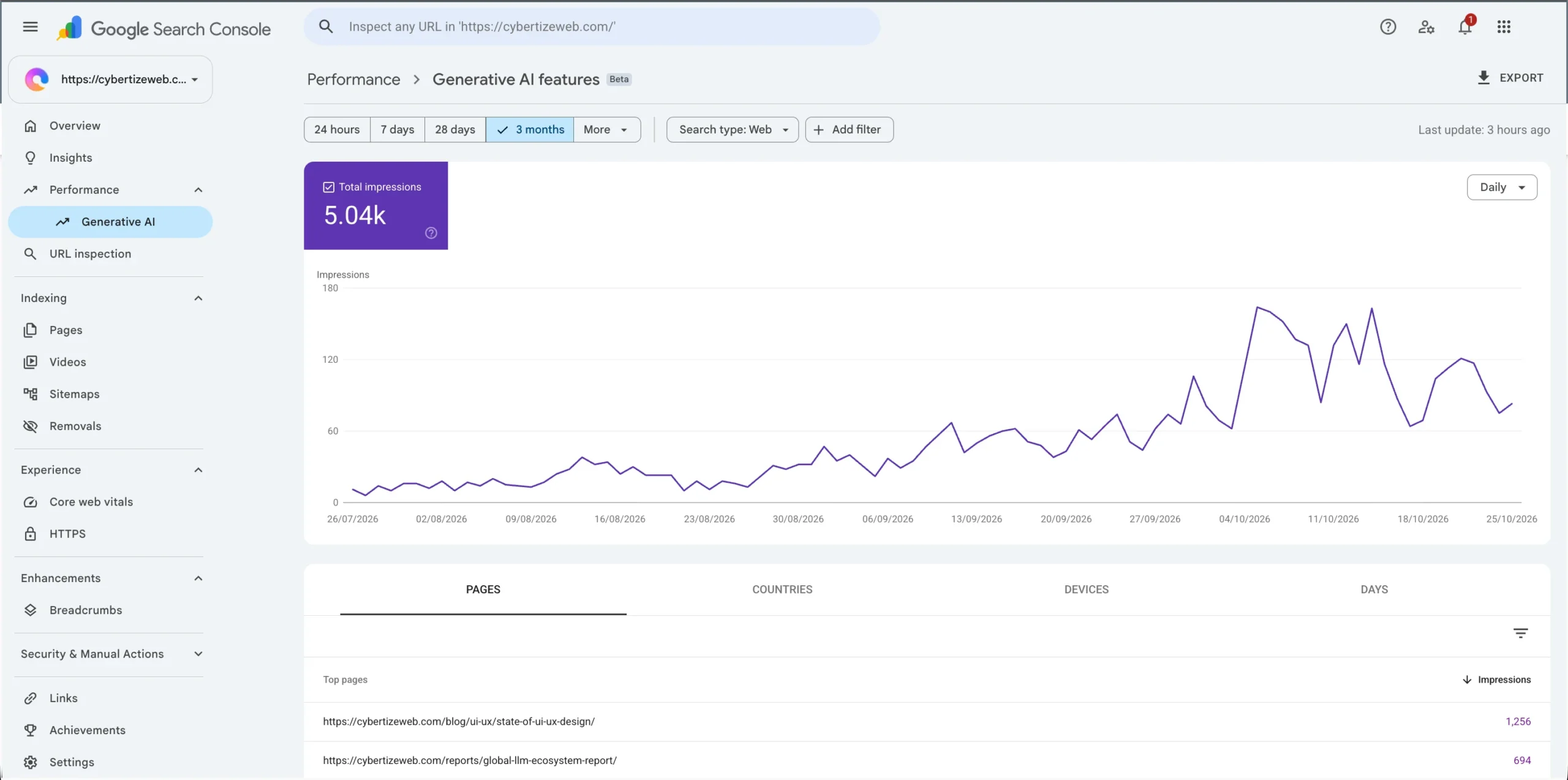
Task: Select the 3 months date range
Action: 530,129
